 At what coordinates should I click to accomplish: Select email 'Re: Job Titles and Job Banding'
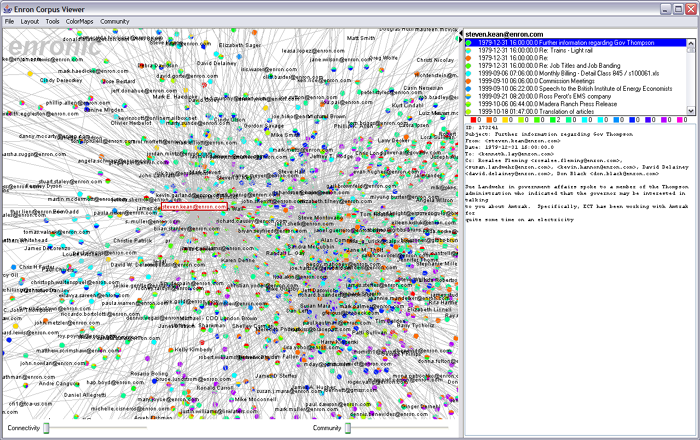pos(576,66)
